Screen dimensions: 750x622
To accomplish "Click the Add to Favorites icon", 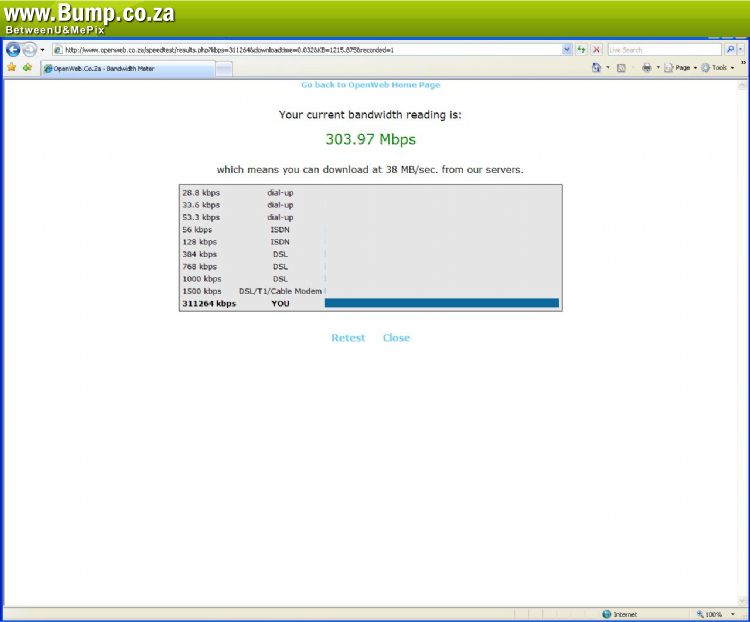I will [27, 68].
